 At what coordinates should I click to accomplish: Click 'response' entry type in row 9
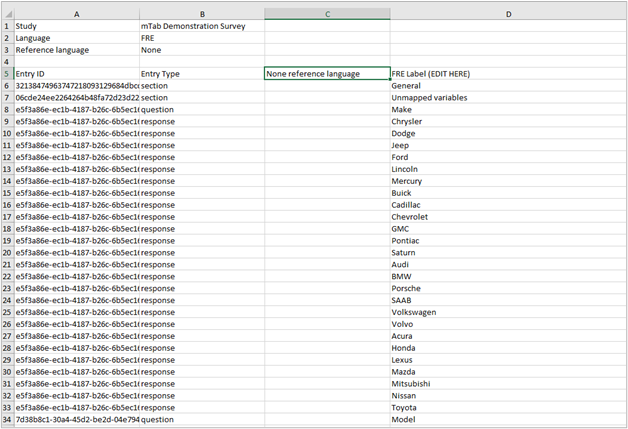[x=202, y=121]
